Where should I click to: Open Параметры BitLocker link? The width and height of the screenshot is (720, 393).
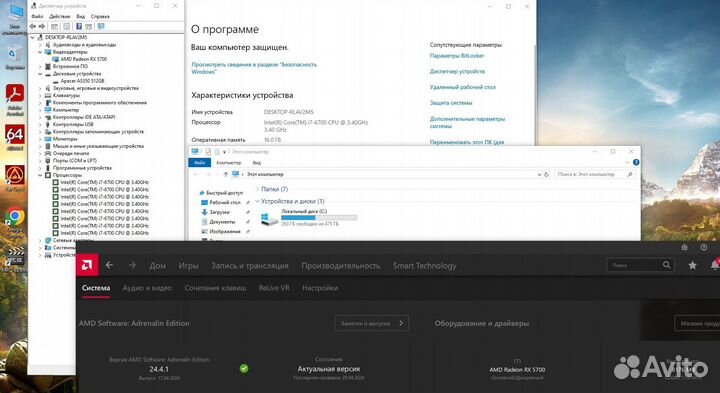(x=456, y=56)
